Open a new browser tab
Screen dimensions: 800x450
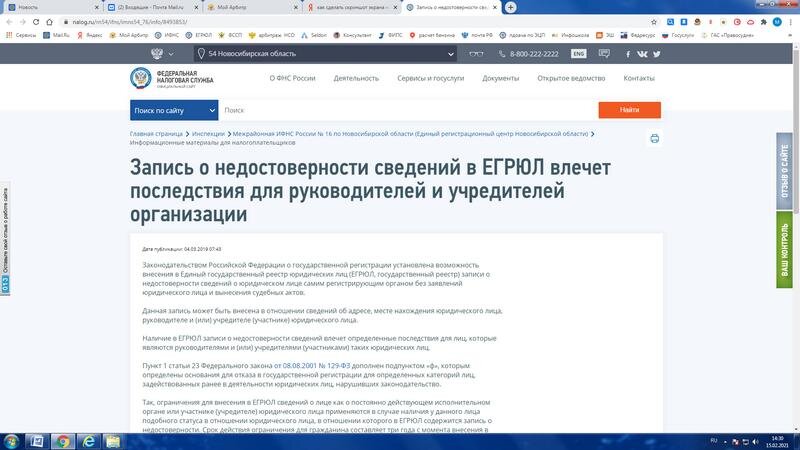510,7
